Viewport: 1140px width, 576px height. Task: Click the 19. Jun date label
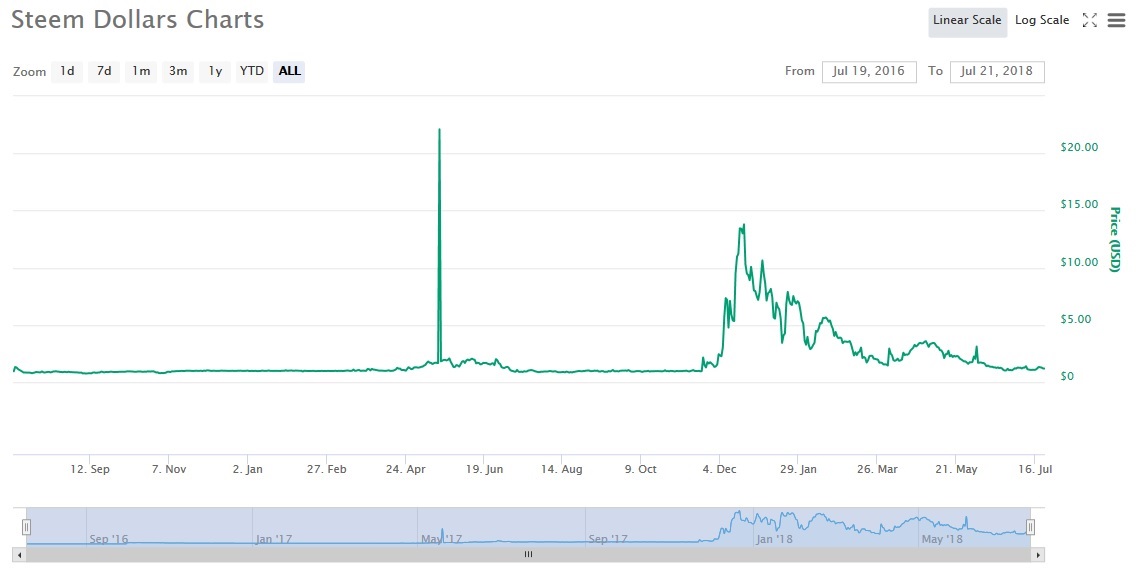(x=484, y=469)
